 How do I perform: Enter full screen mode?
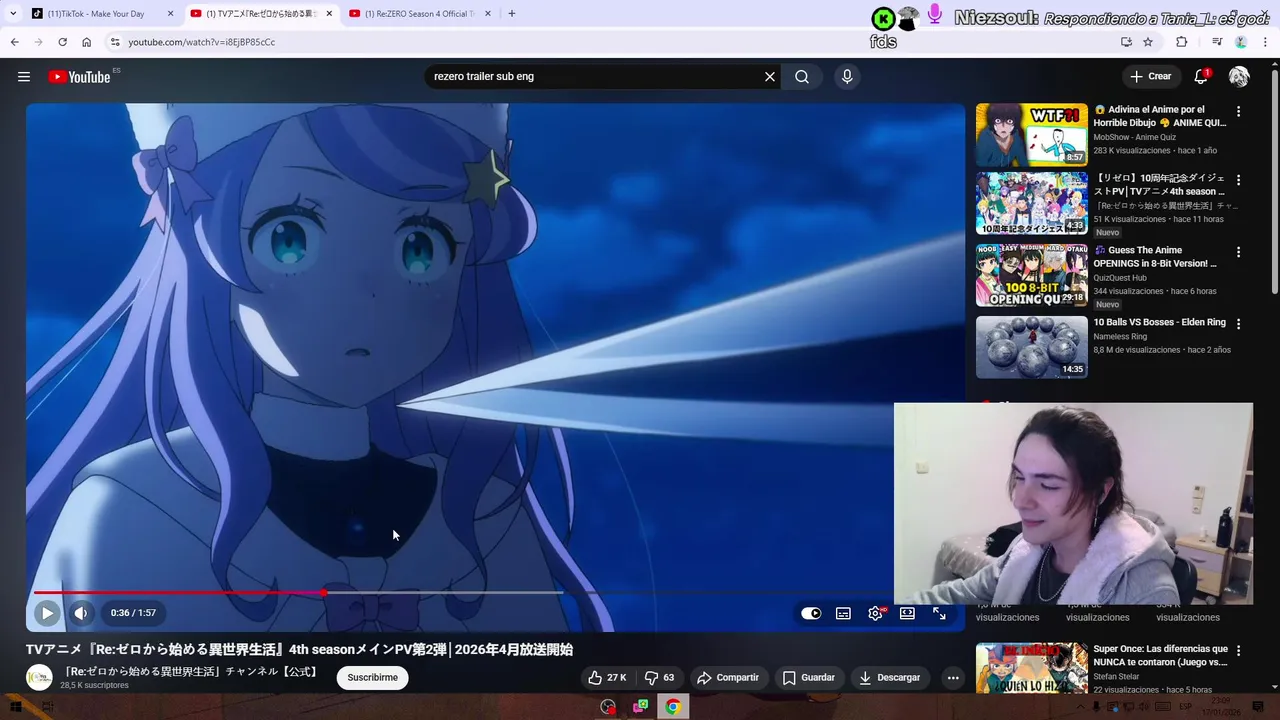click(x=939, y=614)
